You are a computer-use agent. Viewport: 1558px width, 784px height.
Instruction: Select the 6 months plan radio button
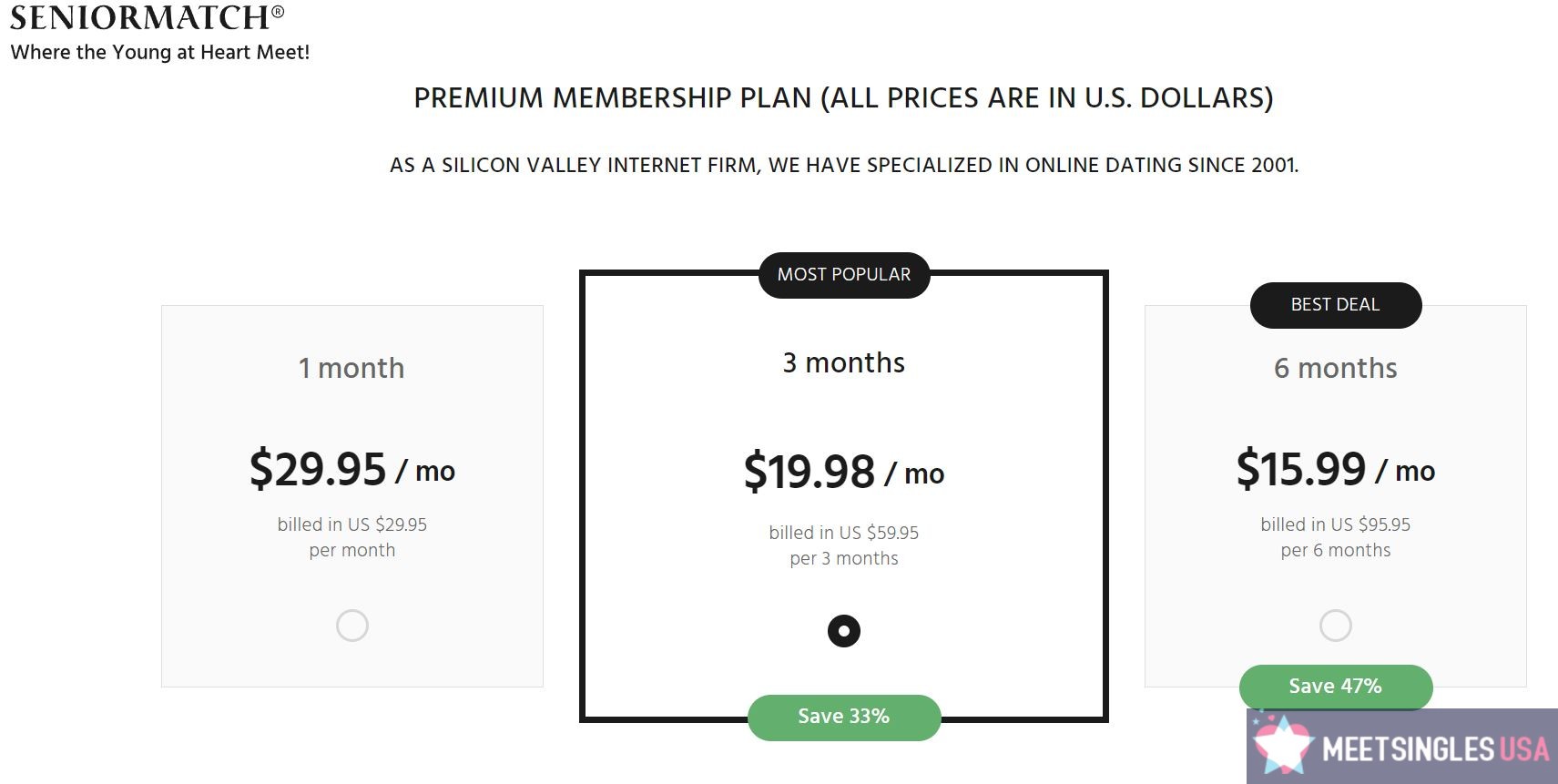(x=1336, y=626)
